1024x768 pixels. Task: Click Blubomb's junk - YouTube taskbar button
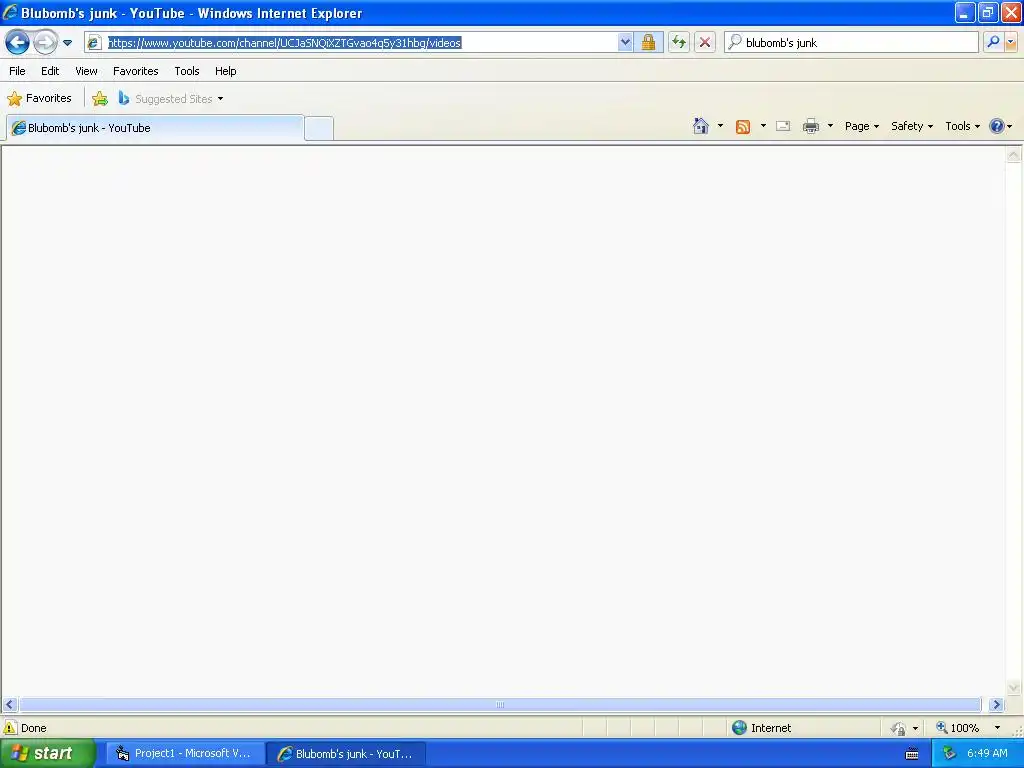[346, 754]
